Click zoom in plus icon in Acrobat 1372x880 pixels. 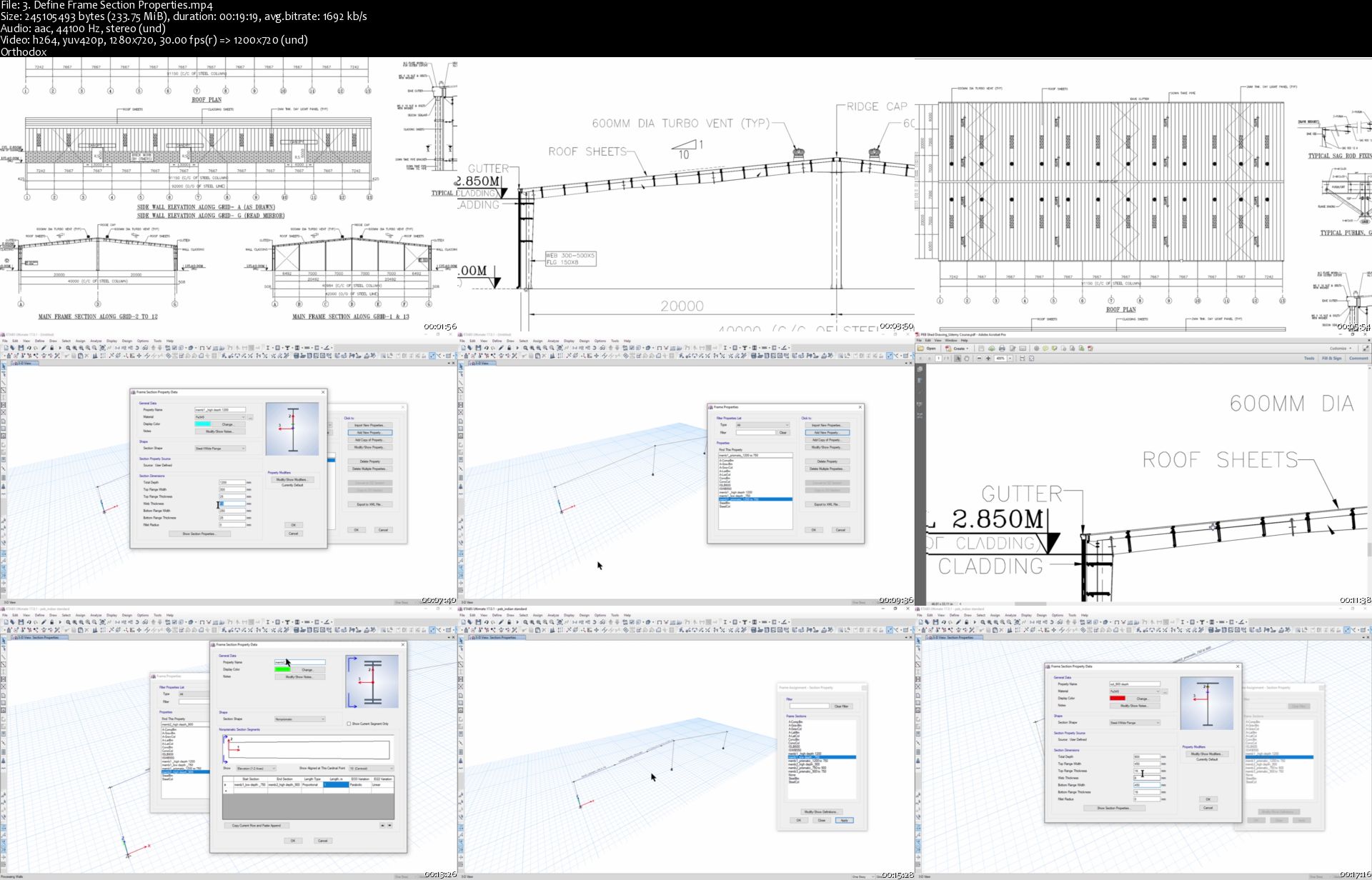click(988, 358)
